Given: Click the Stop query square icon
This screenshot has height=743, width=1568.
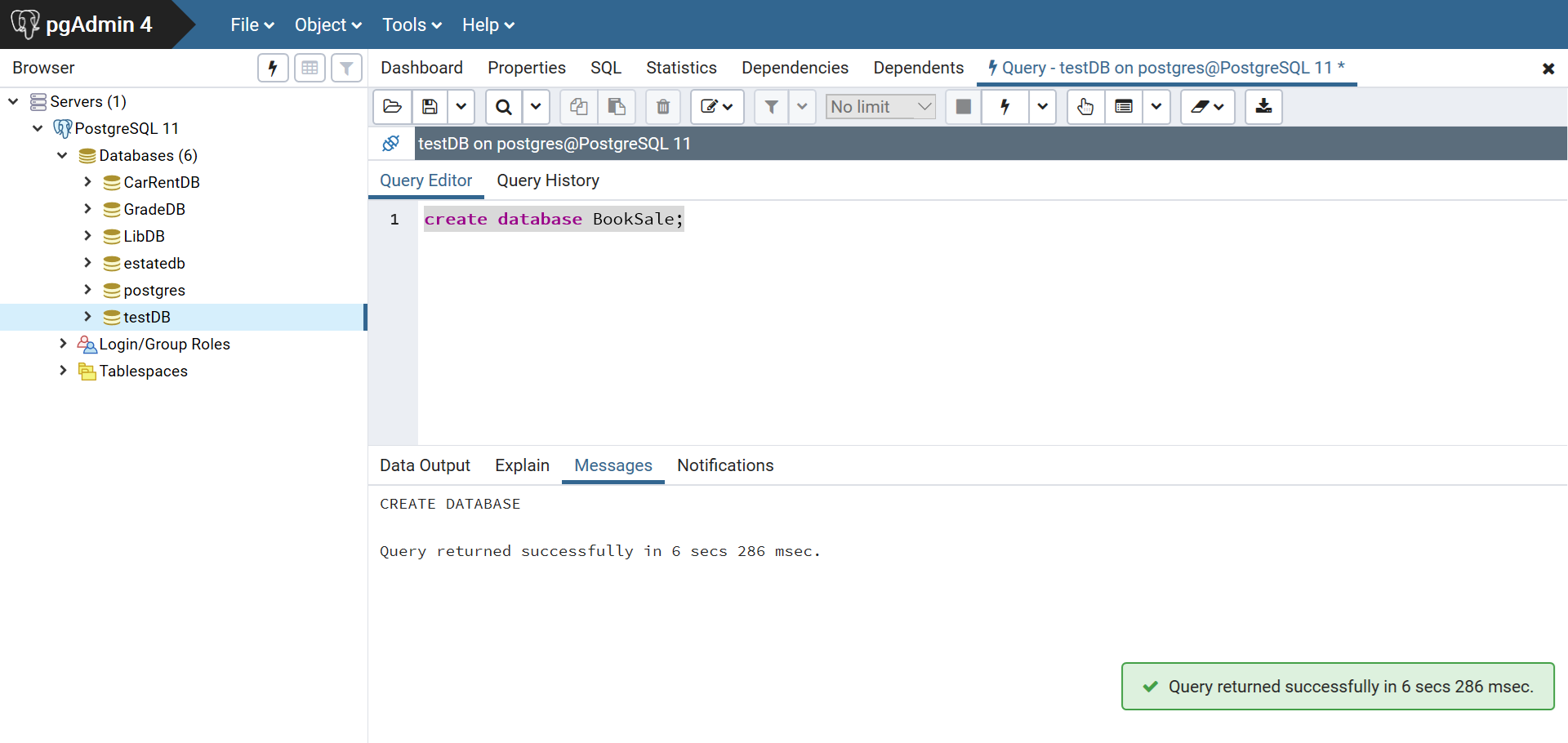Looking at the screenshot, I should [964, 107].
